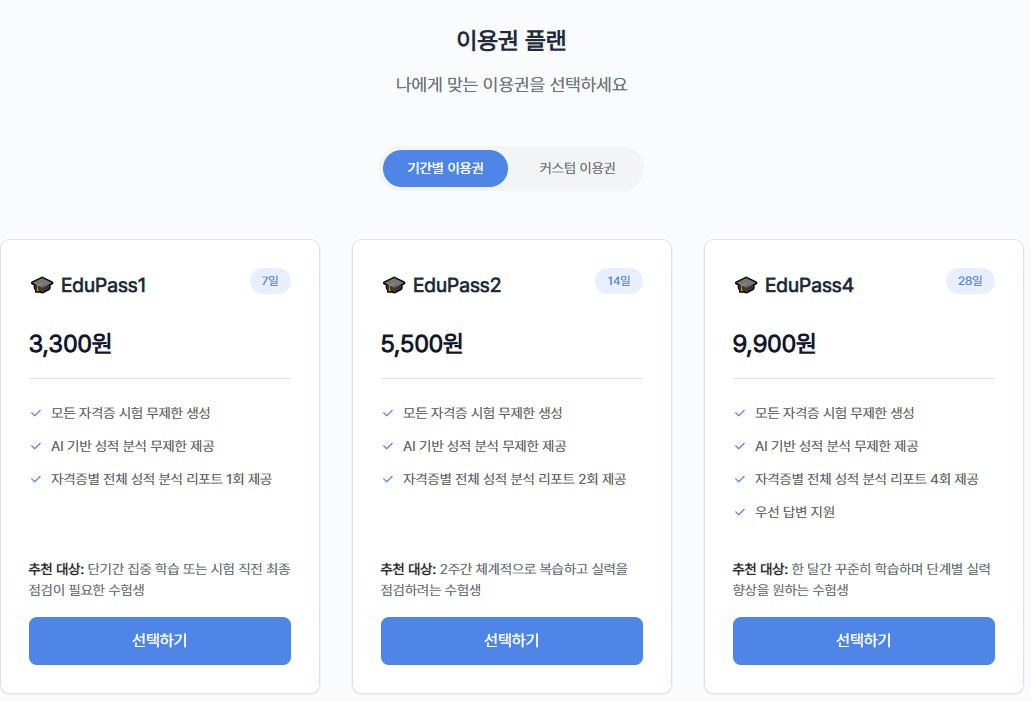This screenshot has width=1031, height=702.
Task: Switch to the 커스텀 이용권 tab
Action: pos(577,168)
